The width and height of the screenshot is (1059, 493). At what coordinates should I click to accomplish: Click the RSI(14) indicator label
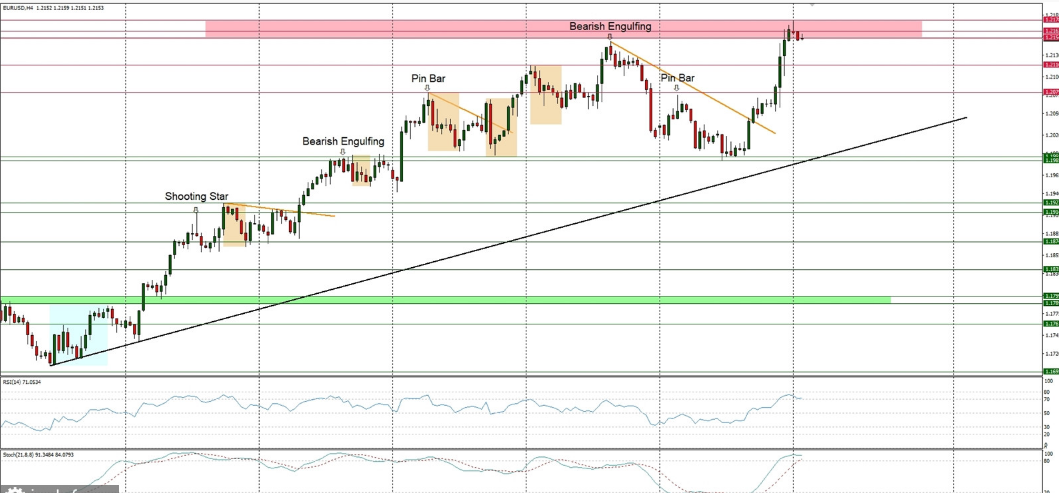tap(20, 382)
